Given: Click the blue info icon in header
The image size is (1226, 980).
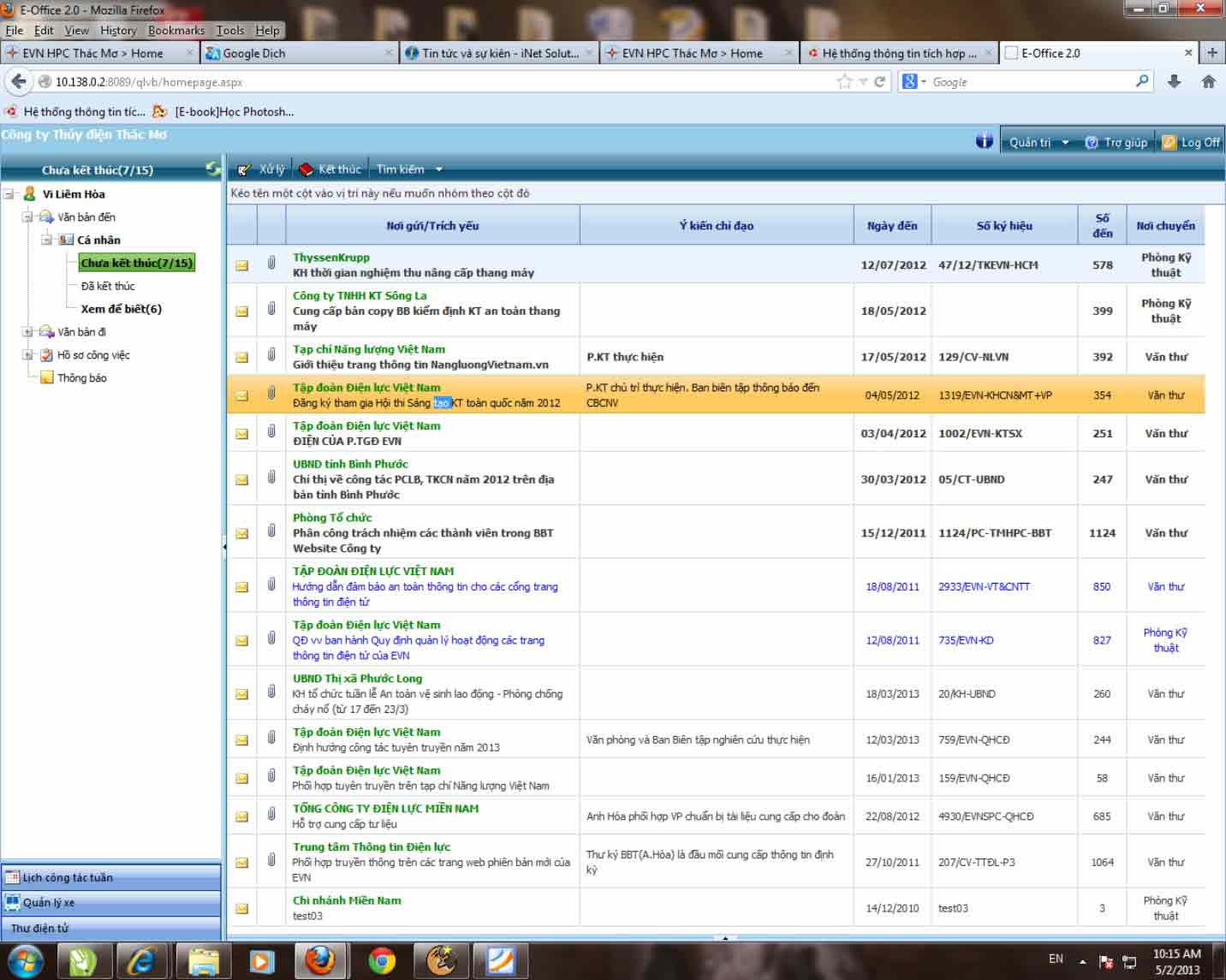Looking at the screenshot, I should point(984,141).
